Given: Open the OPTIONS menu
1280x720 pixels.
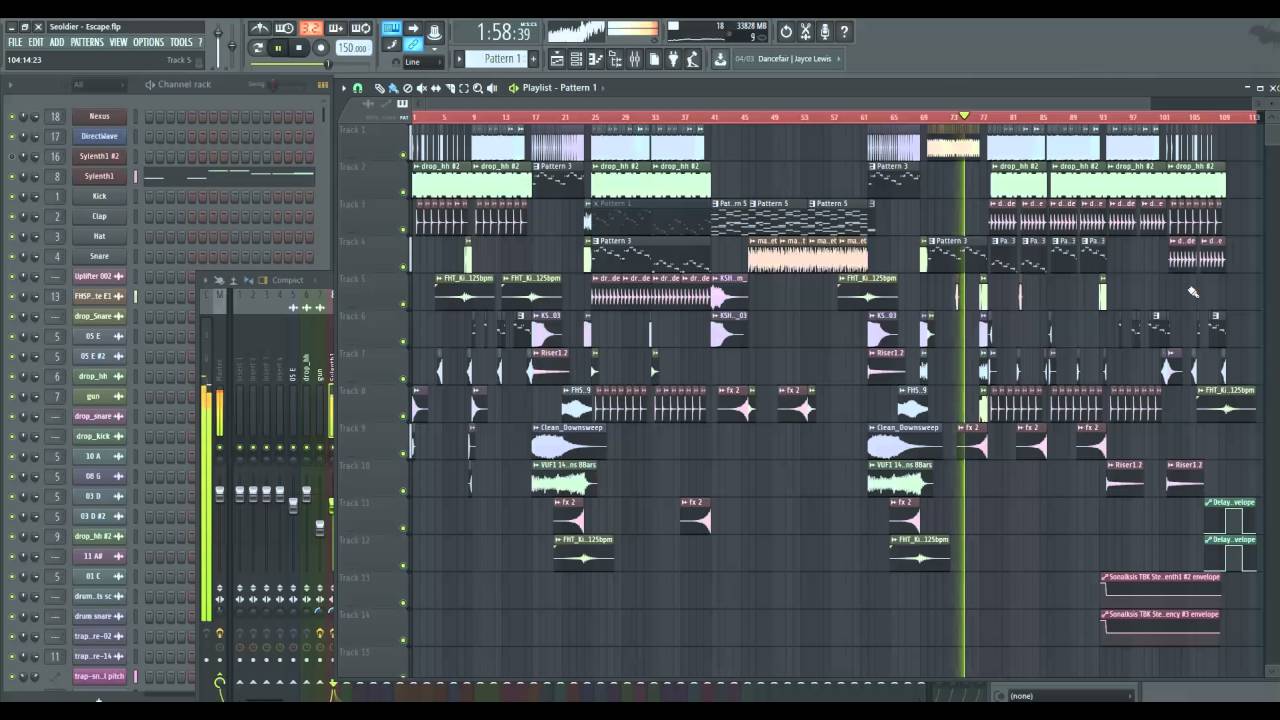Looking at the screenshot, I should [148, 43].
